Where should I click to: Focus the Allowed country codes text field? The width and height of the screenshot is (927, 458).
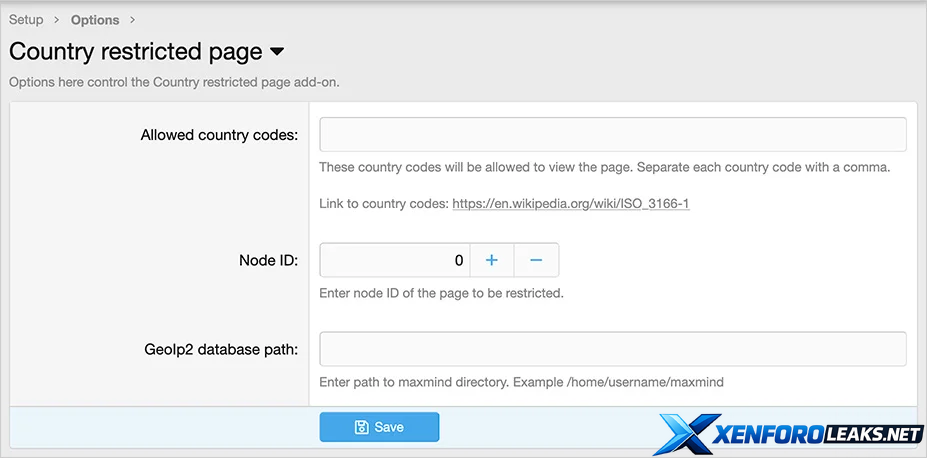coord(612,135)
